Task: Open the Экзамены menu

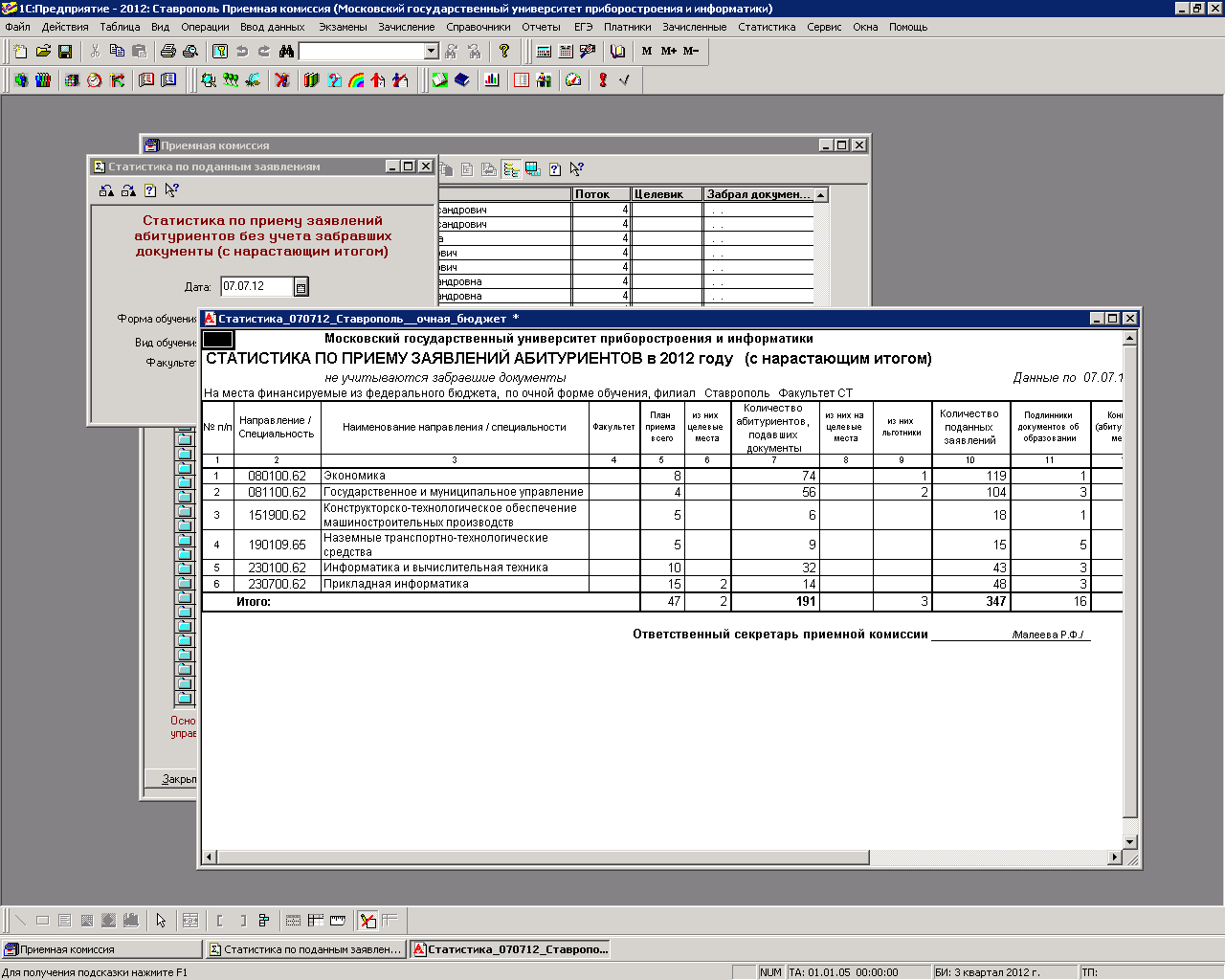Action: [343, 27]
